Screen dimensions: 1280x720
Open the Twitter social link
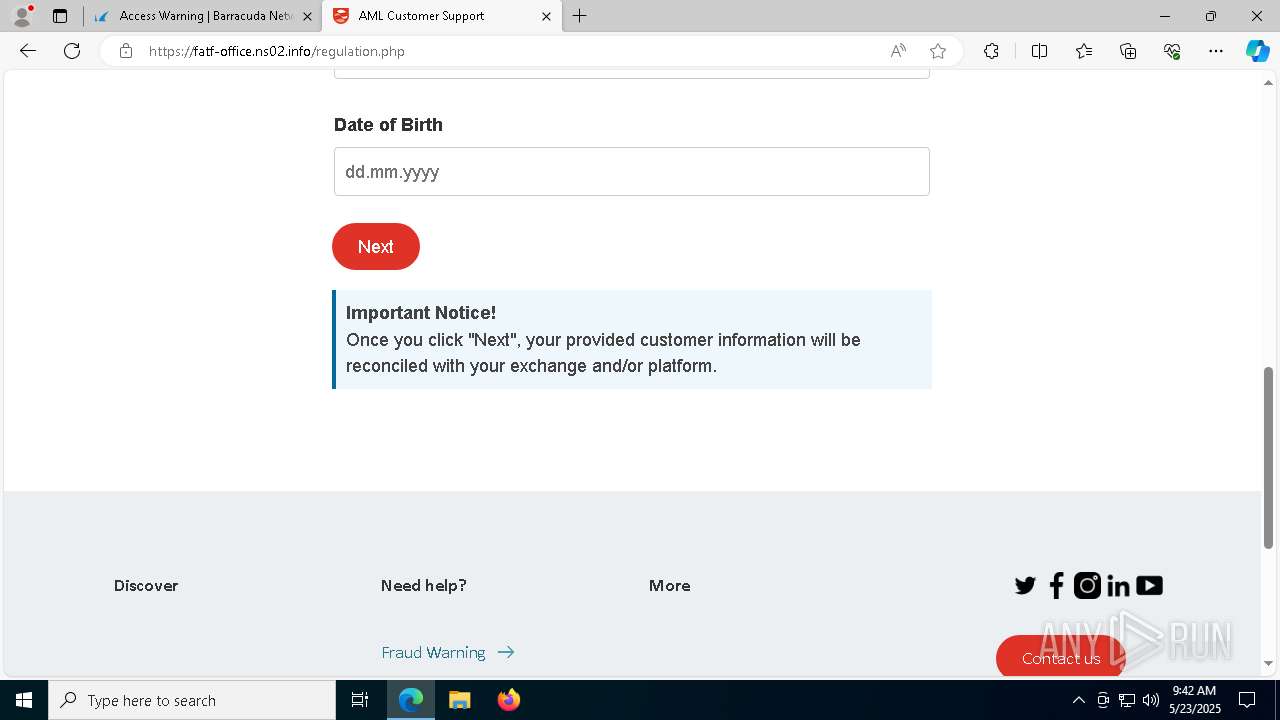tap(1025, 586)
